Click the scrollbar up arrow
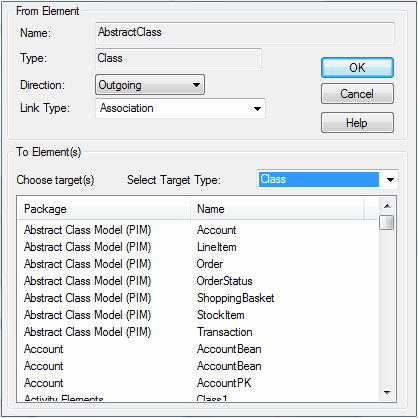 [x=387, y=206]
